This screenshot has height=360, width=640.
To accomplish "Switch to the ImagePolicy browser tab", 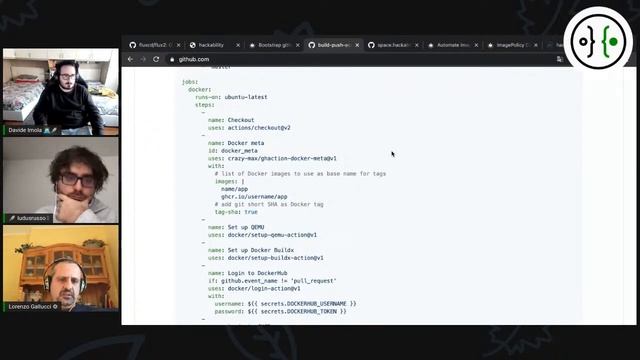I will pos(513,45).
